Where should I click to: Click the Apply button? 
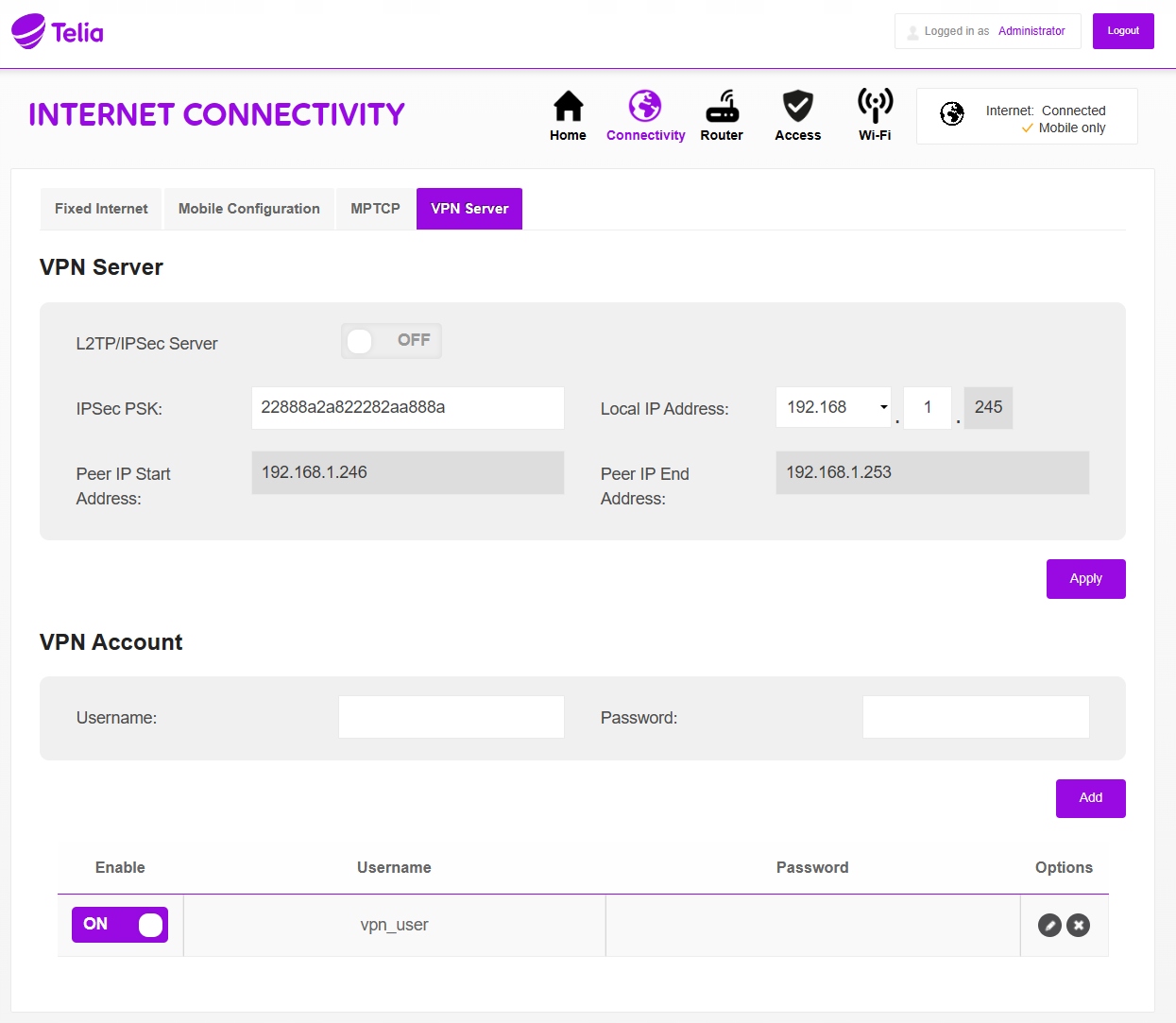1085,579
